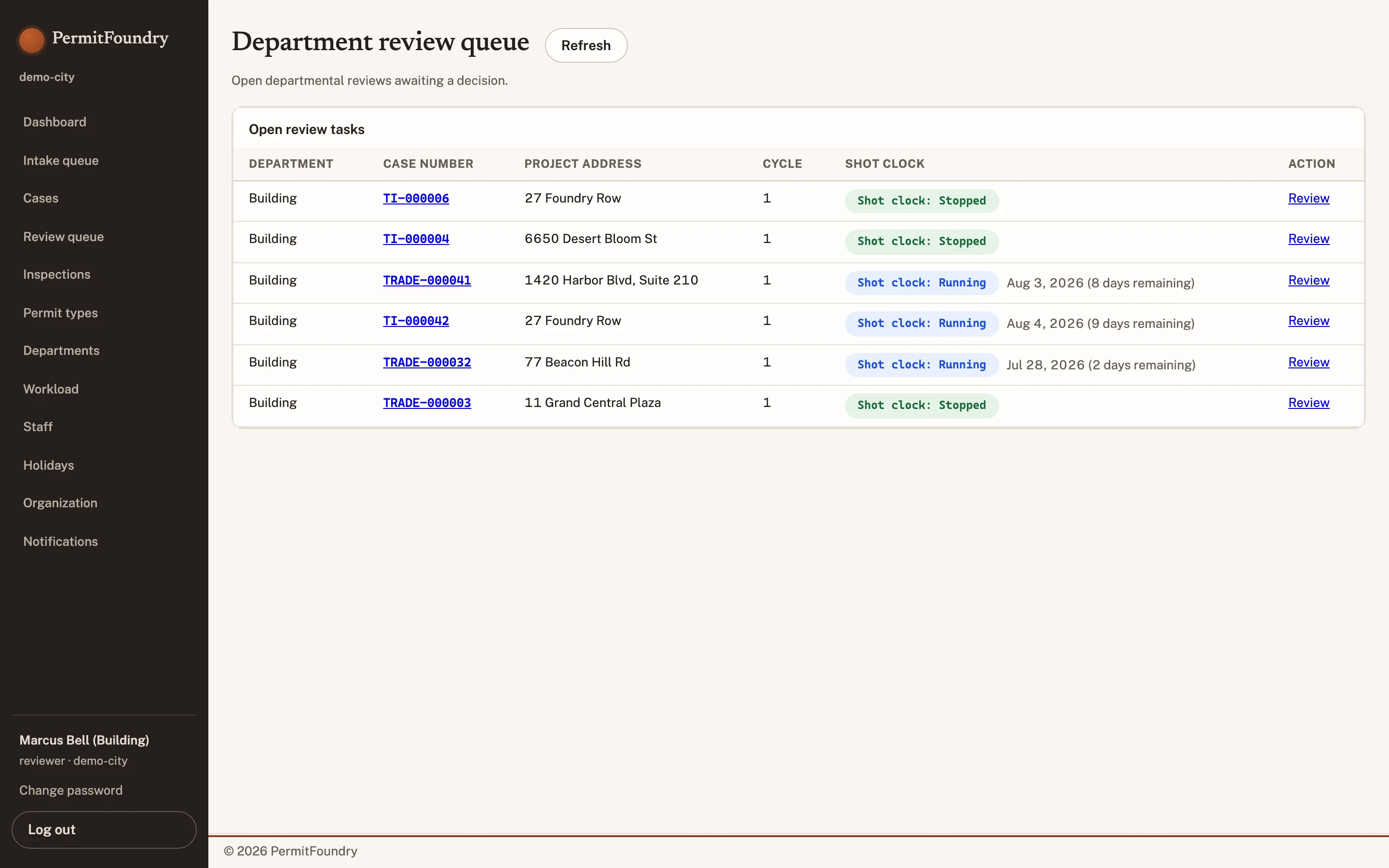Screen dimensions: 1389x868
Task: Click the address 6650 Desert Bloom St
Action: [591, 239]
